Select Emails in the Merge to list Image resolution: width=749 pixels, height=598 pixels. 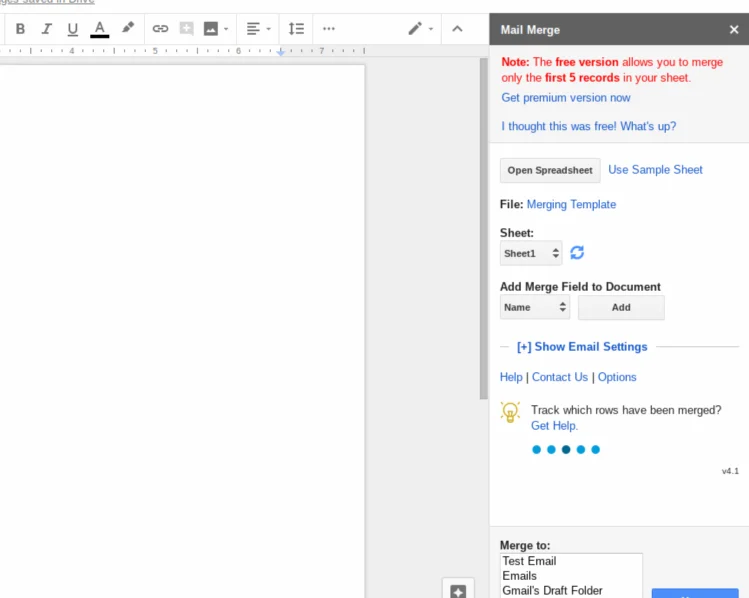click(x=571, y=576)
